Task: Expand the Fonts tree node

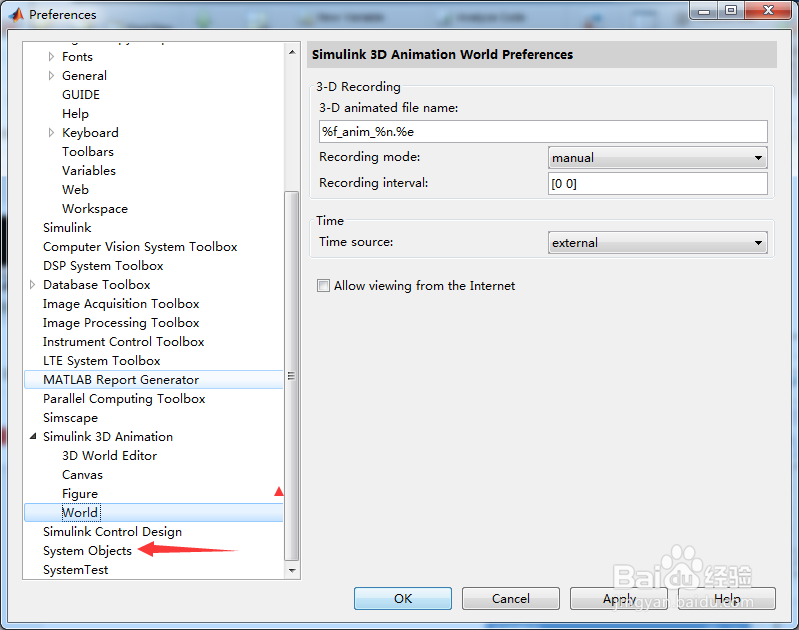Action: pos(51,57)
